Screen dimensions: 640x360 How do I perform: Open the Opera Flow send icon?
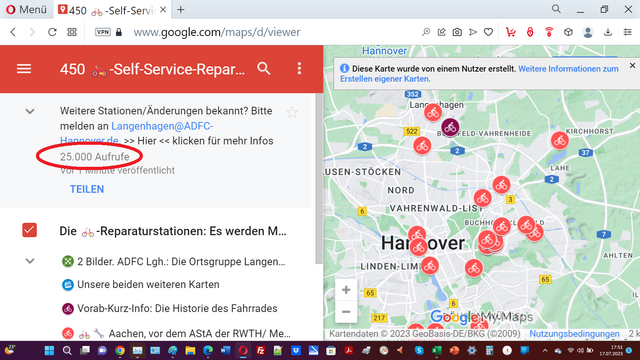pos(473,32)
